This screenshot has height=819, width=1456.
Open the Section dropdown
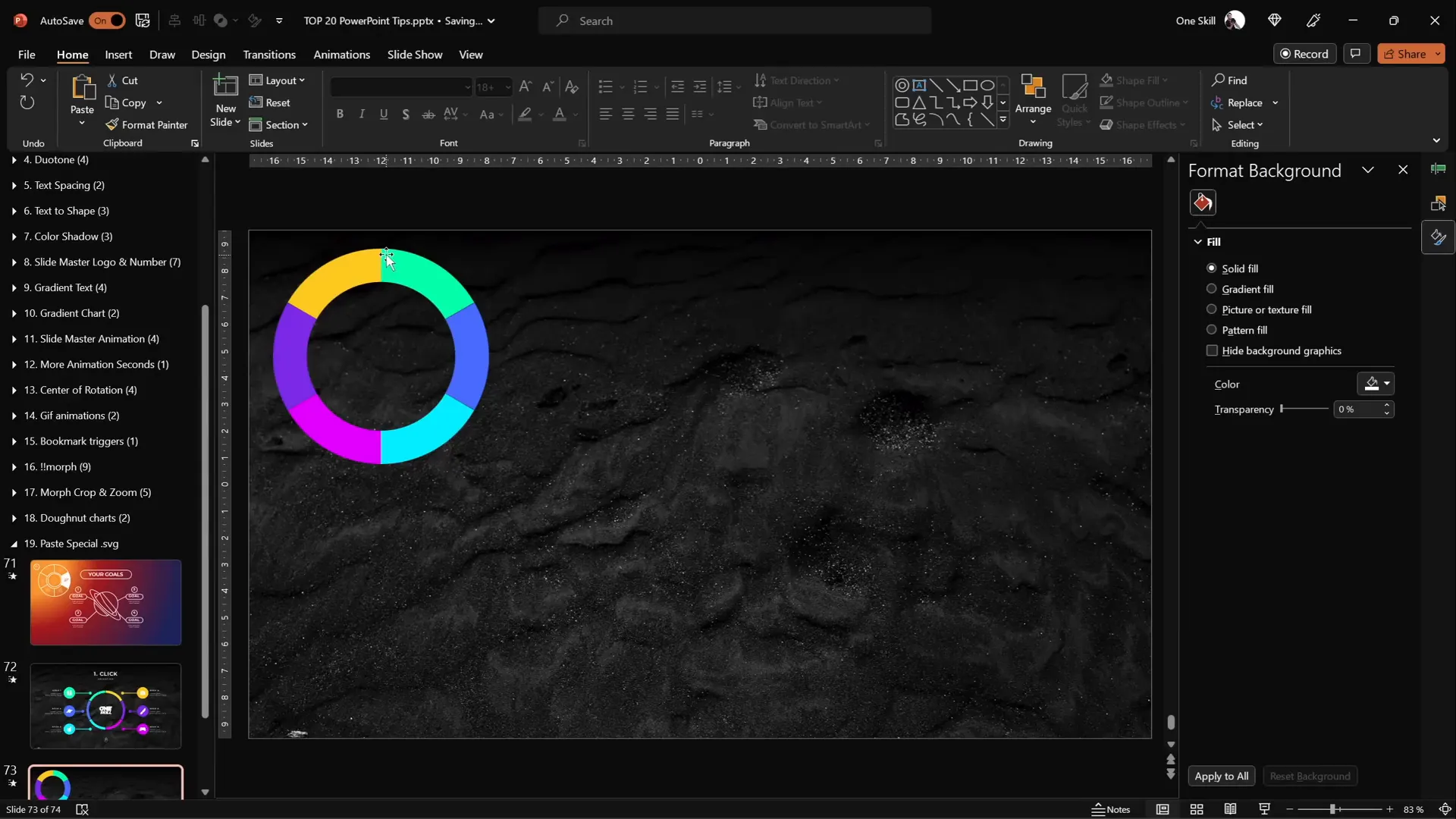[279, 124]
